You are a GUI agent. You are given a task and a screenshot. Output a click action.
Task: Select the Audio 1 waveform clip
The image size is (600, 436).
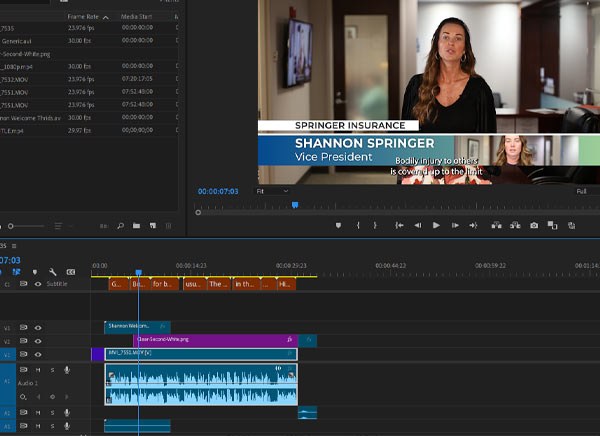click(201, 384)
